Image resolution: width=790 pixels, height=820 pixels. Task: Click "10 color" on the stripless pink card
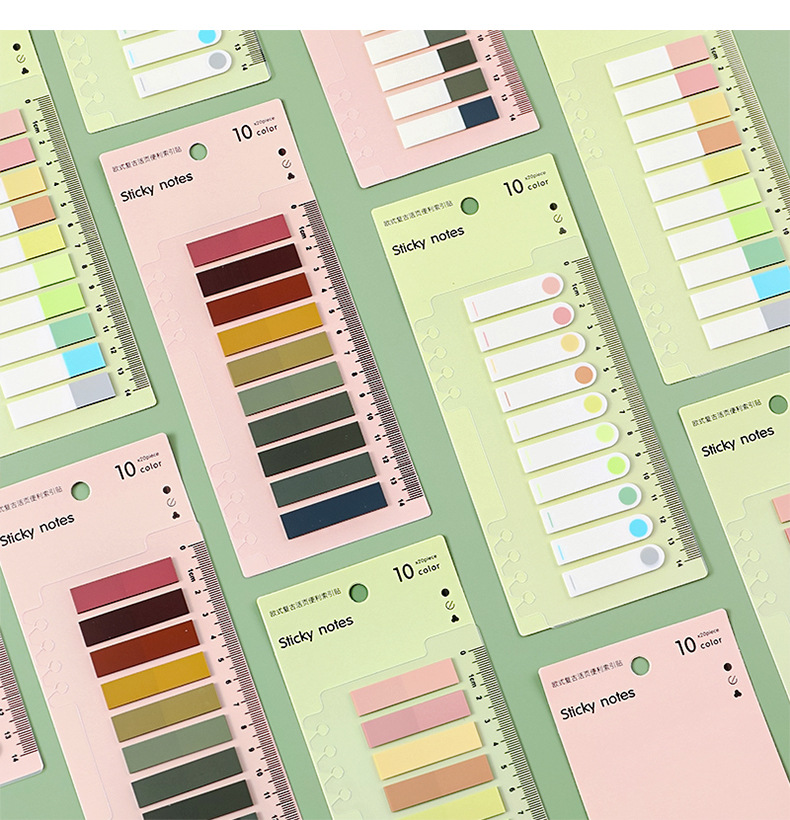(698, 644)
